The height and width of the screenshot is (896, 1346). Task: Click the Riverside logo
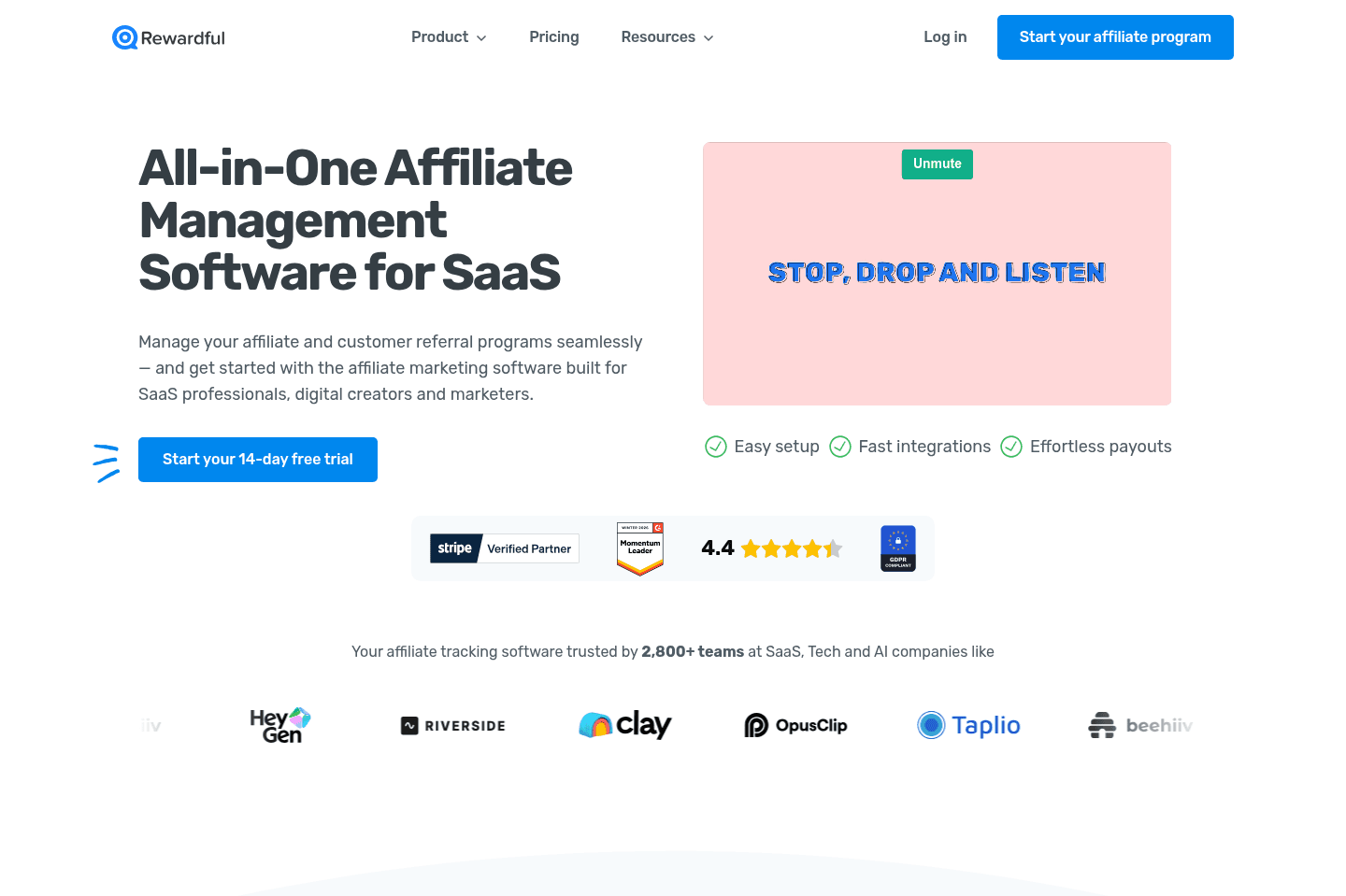[453, 726]
